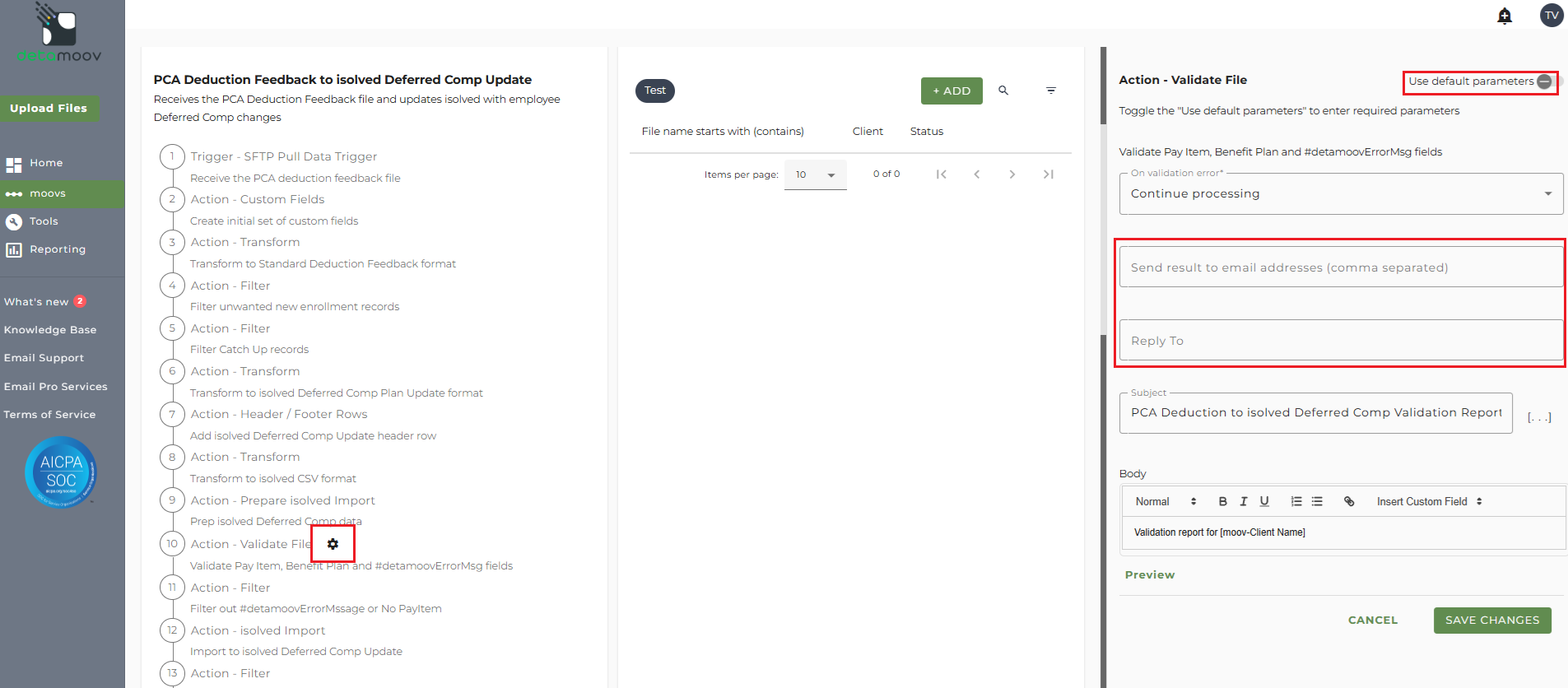
Task: Open Email Support link
Action: point(44,358)
